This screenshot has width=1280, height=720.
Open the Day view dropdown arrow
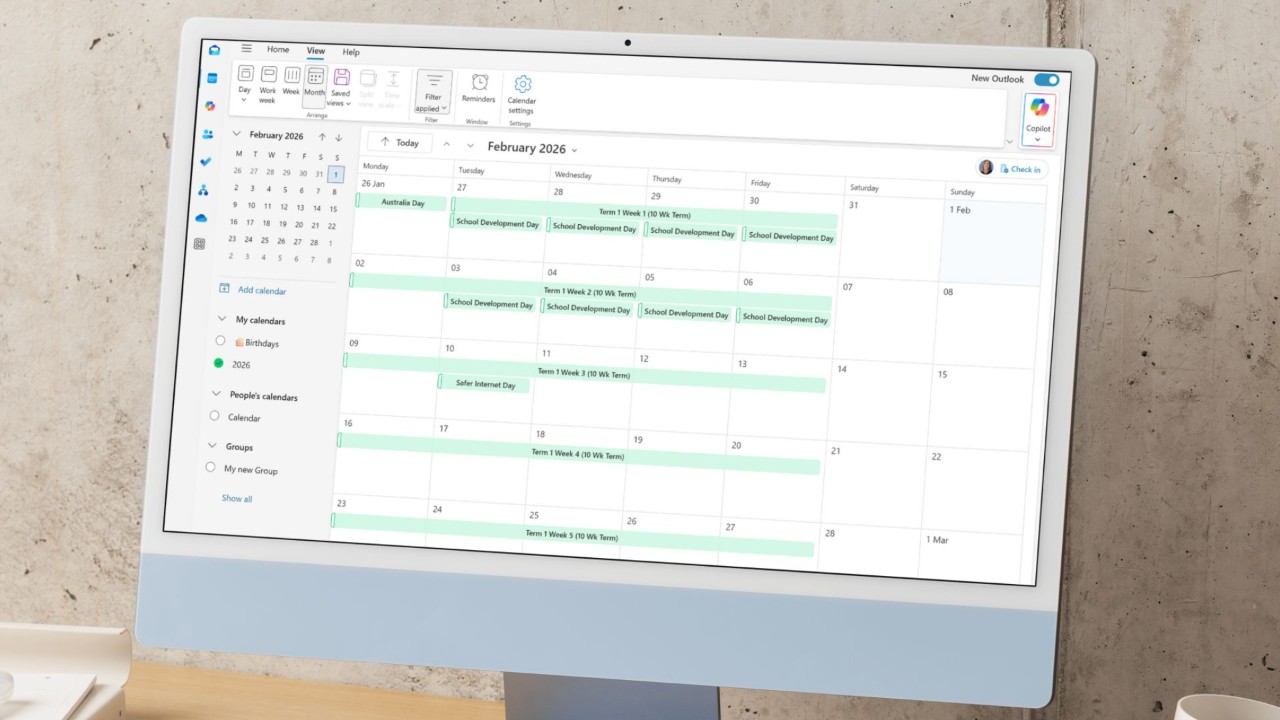coord(243,100)
